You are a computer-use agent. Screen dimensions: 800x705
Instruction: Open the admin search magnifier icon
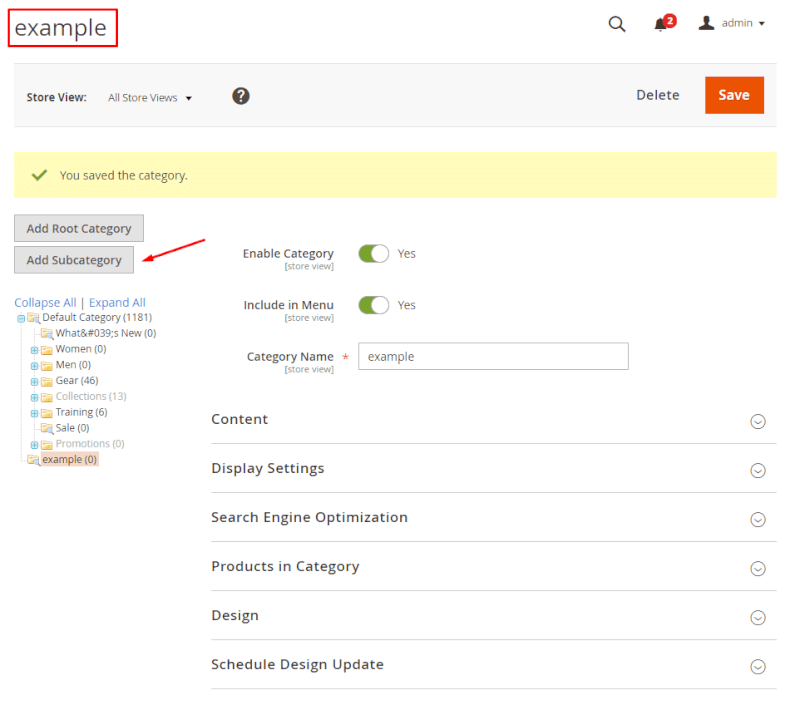616,22
